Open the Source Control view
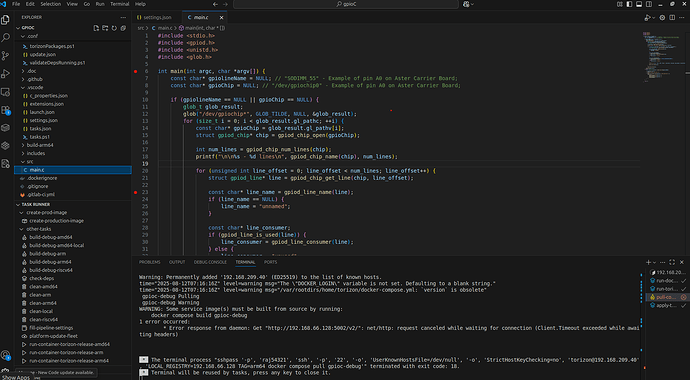Viewport: 690px width, 380px height. point(6,56)
